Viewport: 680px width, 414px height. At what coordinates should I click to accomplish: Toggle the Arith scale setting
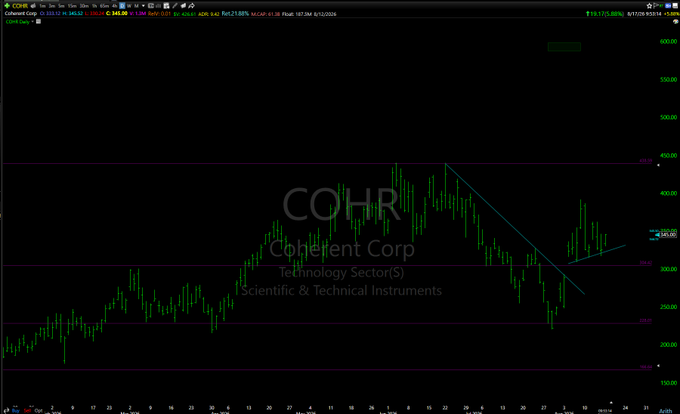(665, 411)
